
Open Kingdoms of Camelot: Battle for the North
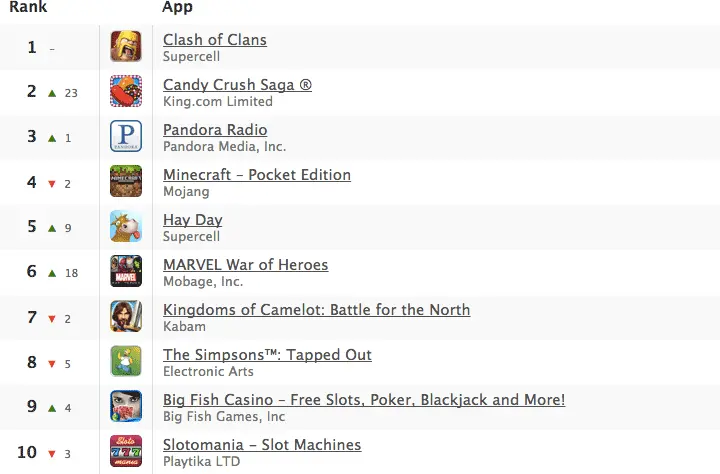tap(316, 310)
